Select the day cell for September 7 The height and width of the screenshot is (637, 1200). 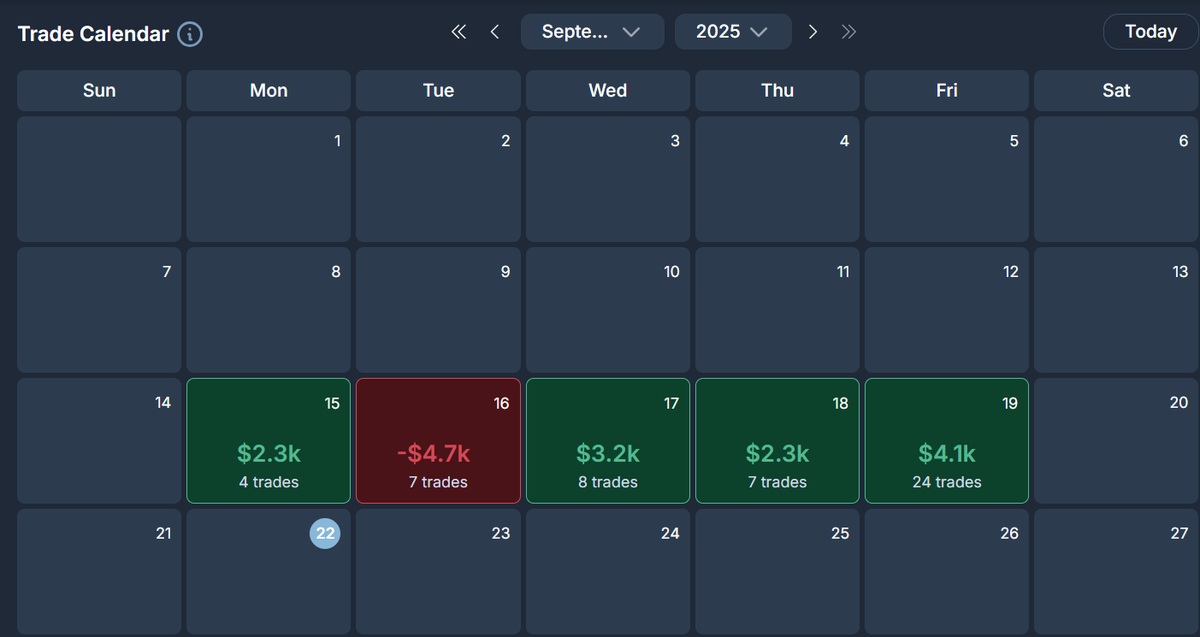tap(99, 310)
